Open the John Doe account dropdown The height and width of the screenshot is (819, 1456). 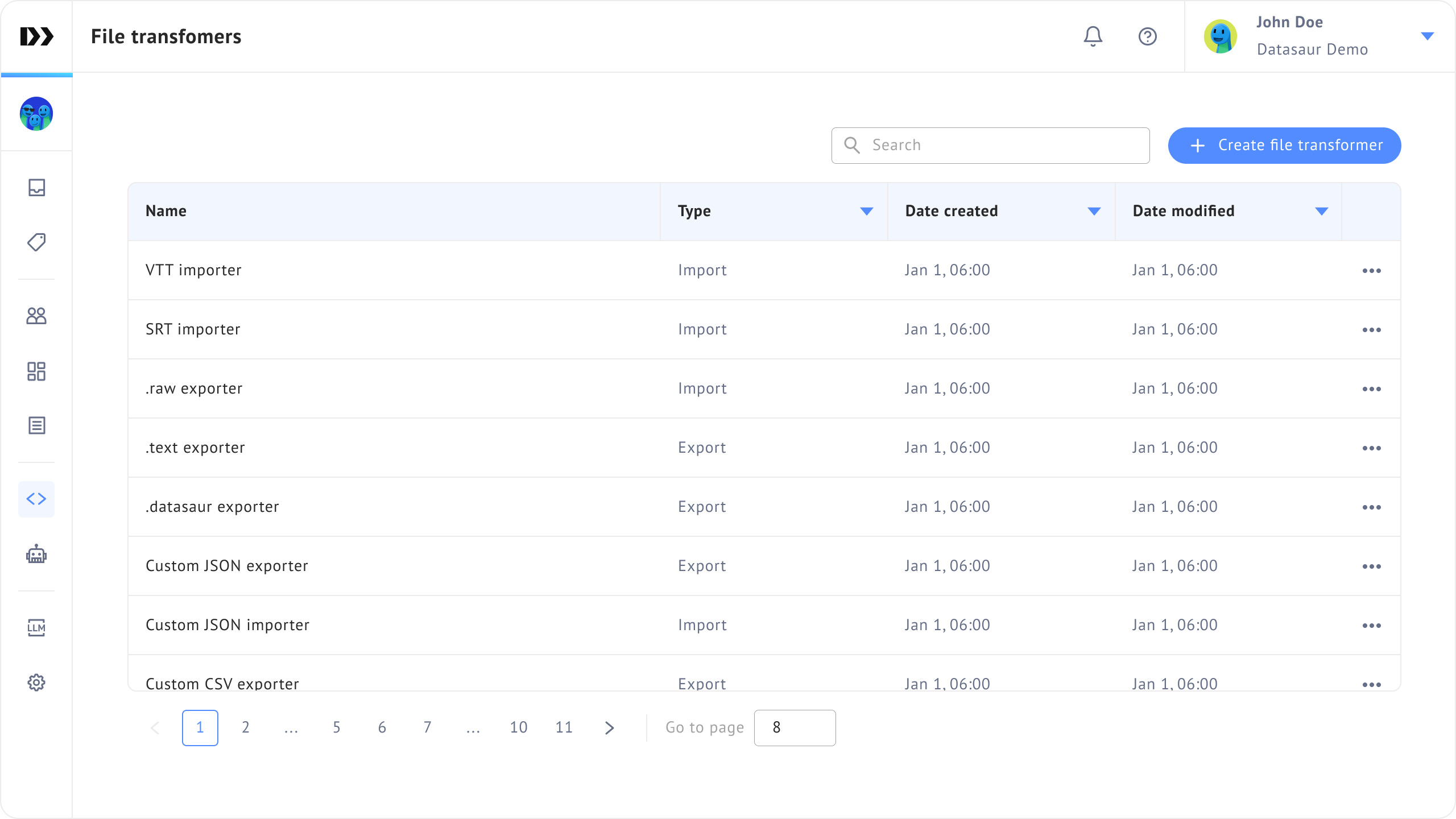(x=1427, y=36)
